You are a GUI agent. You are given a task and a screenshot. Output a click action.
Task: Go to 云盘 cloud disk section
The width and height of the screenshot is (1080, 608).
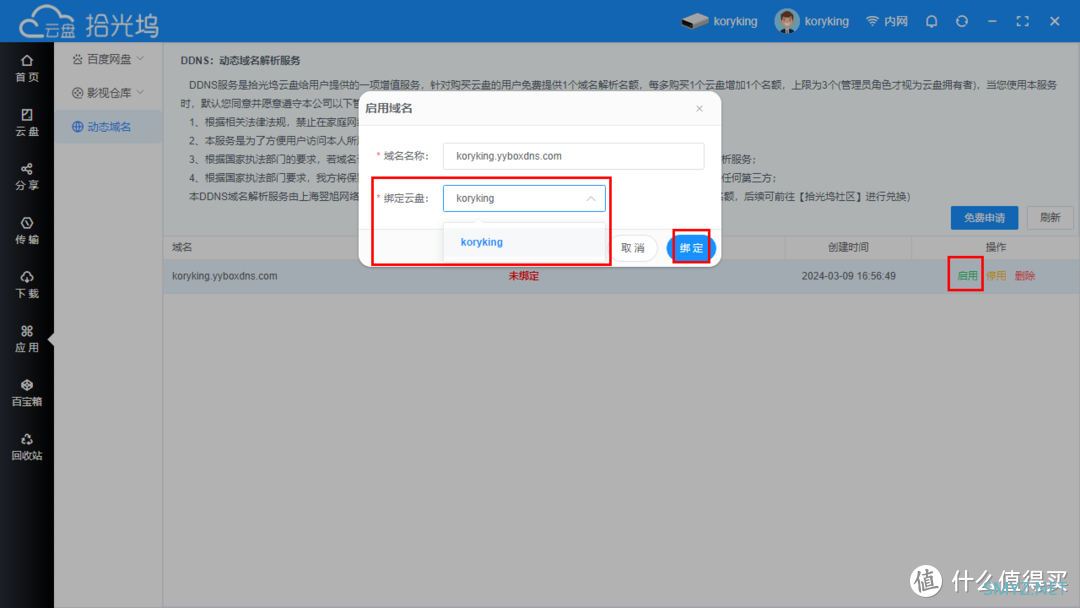coord(26,123)
